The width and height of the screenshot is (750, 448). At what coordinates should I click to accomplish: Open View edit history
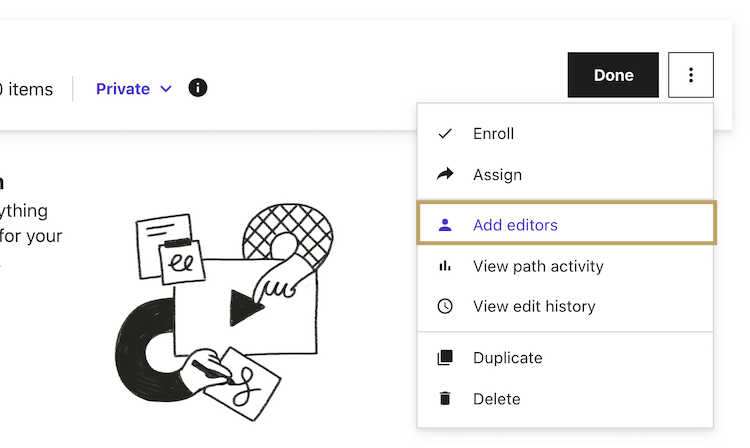coord(534,307)
